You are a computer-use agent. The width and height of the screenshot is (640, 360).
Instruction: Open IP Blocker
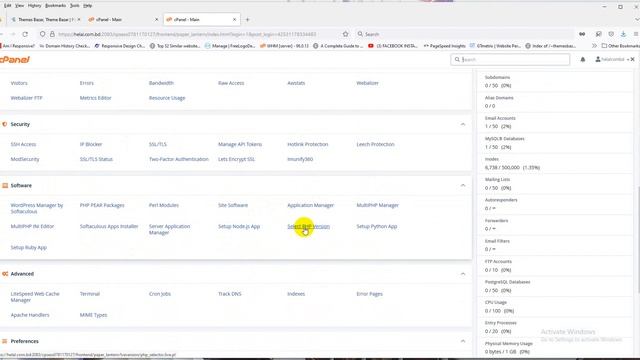pyautogui.click(x=91, y=144)
